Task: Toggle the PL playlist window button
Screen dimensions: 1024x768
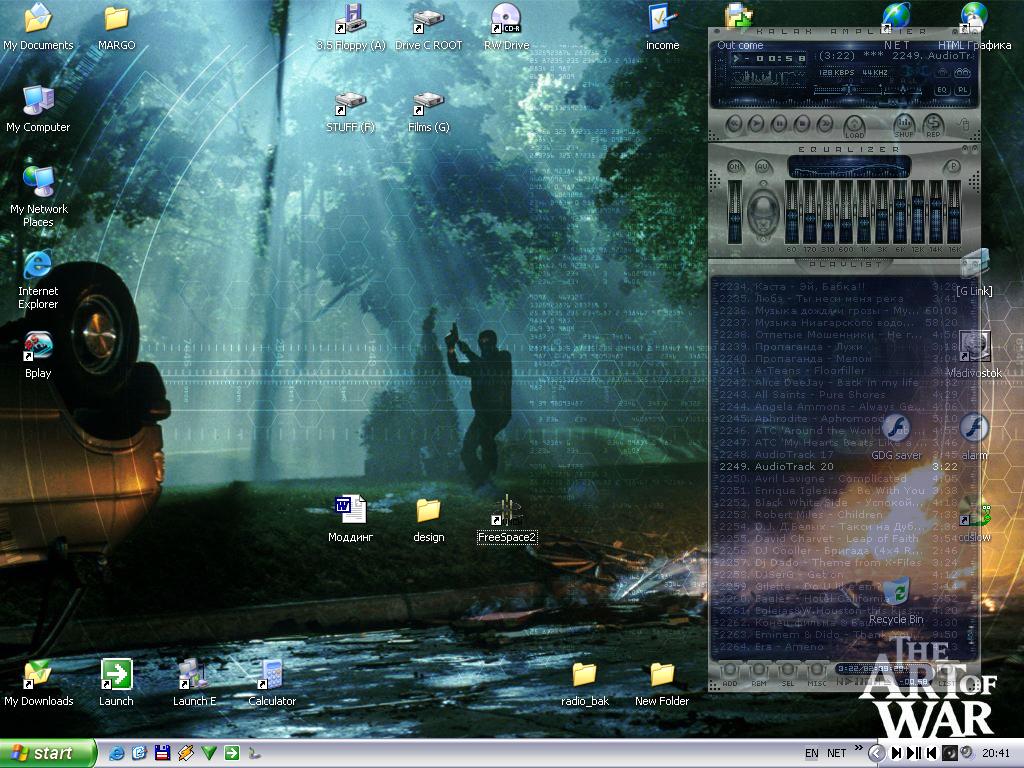Action: click(963, 90)
